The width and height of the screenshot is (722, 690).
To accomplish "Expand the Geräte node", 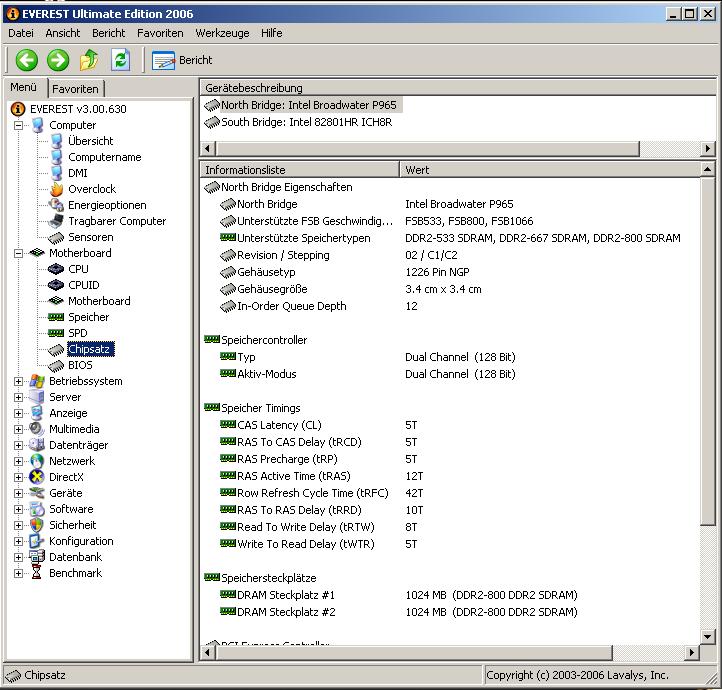I will (x=18, y=493).
